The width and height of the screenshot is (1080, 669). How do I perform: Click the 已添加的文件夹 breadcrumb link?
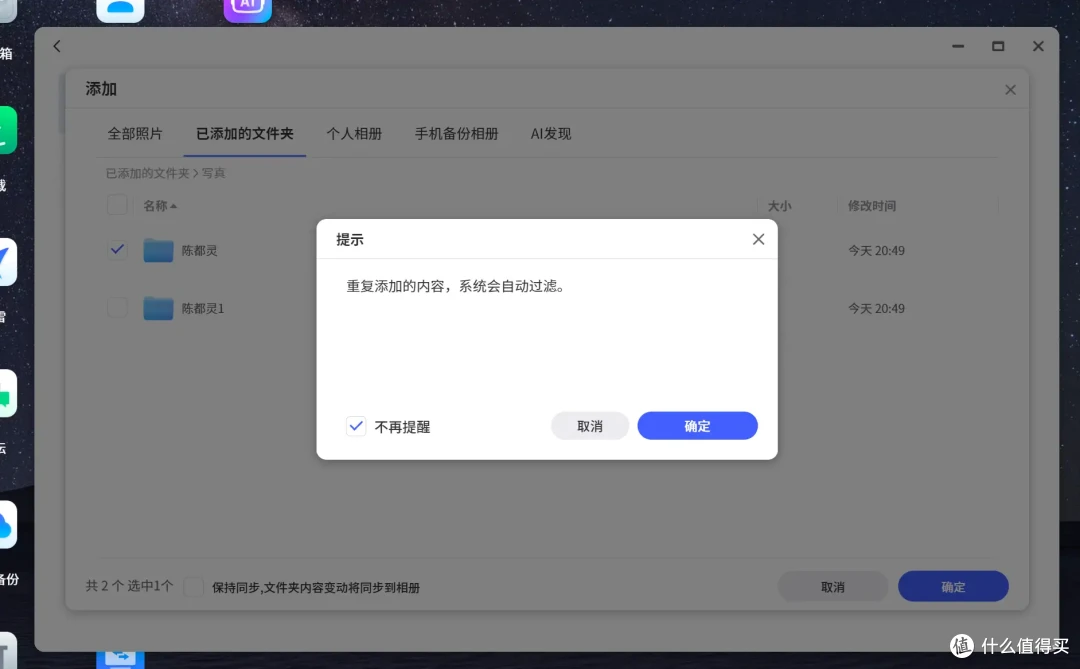[x=147, y=173]
